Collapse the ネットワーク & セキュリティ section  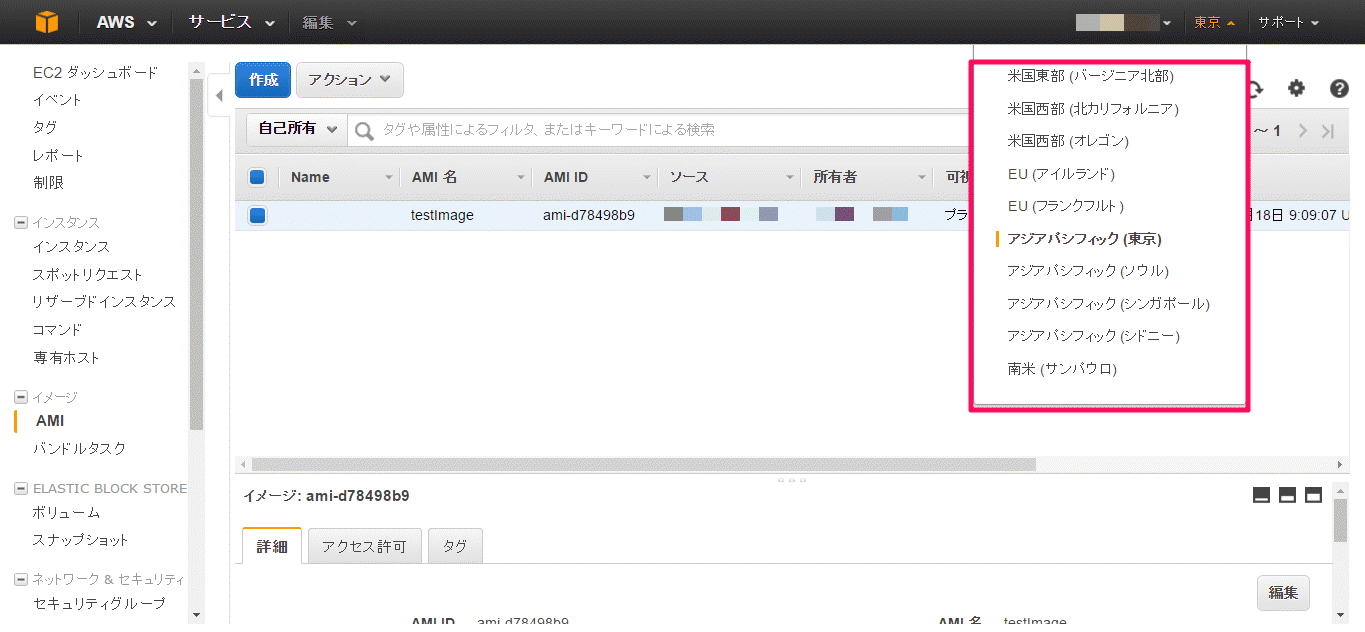[x=21, y=580]
